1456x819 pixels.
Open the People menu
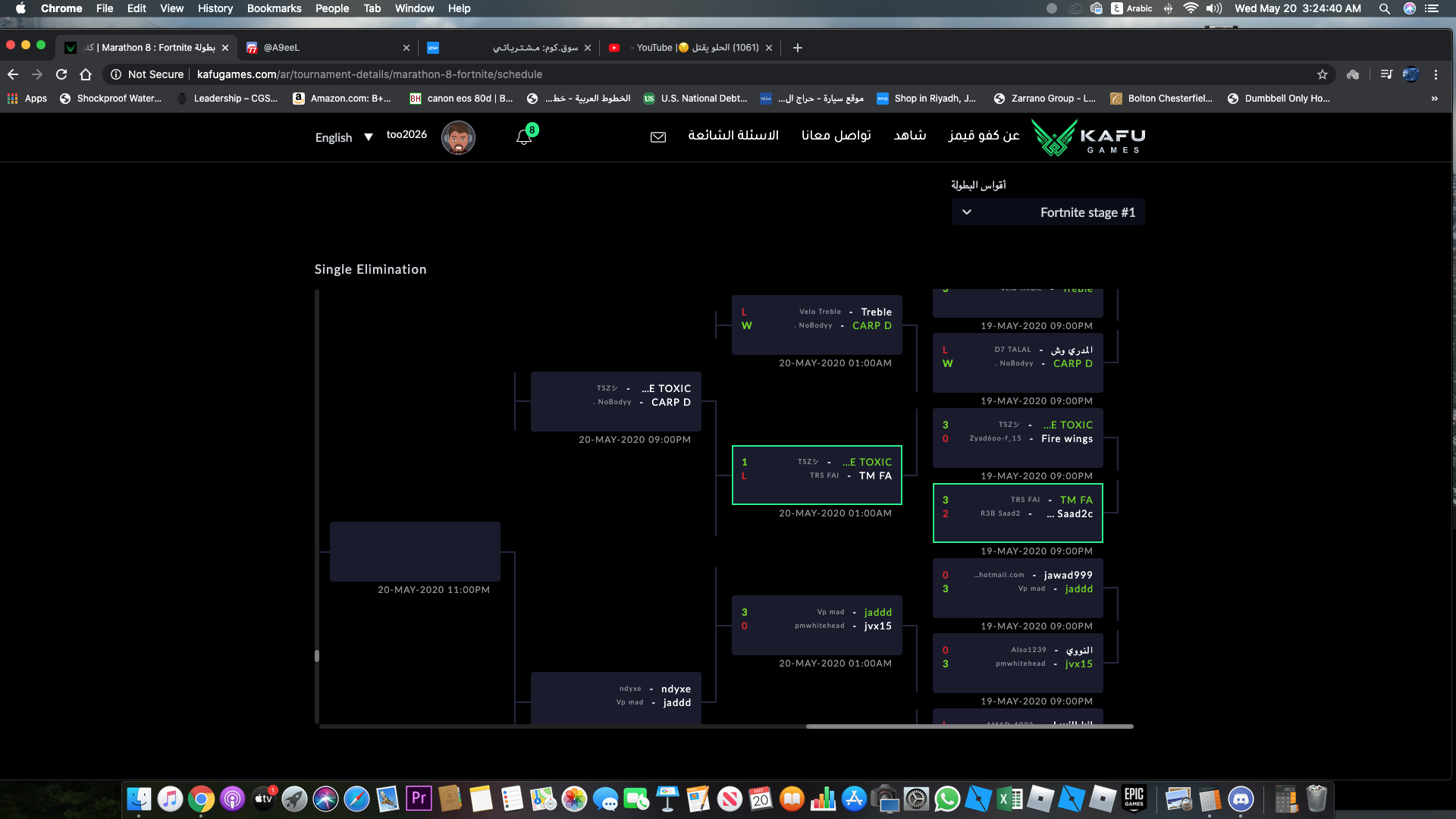click(x=332, y=8)
